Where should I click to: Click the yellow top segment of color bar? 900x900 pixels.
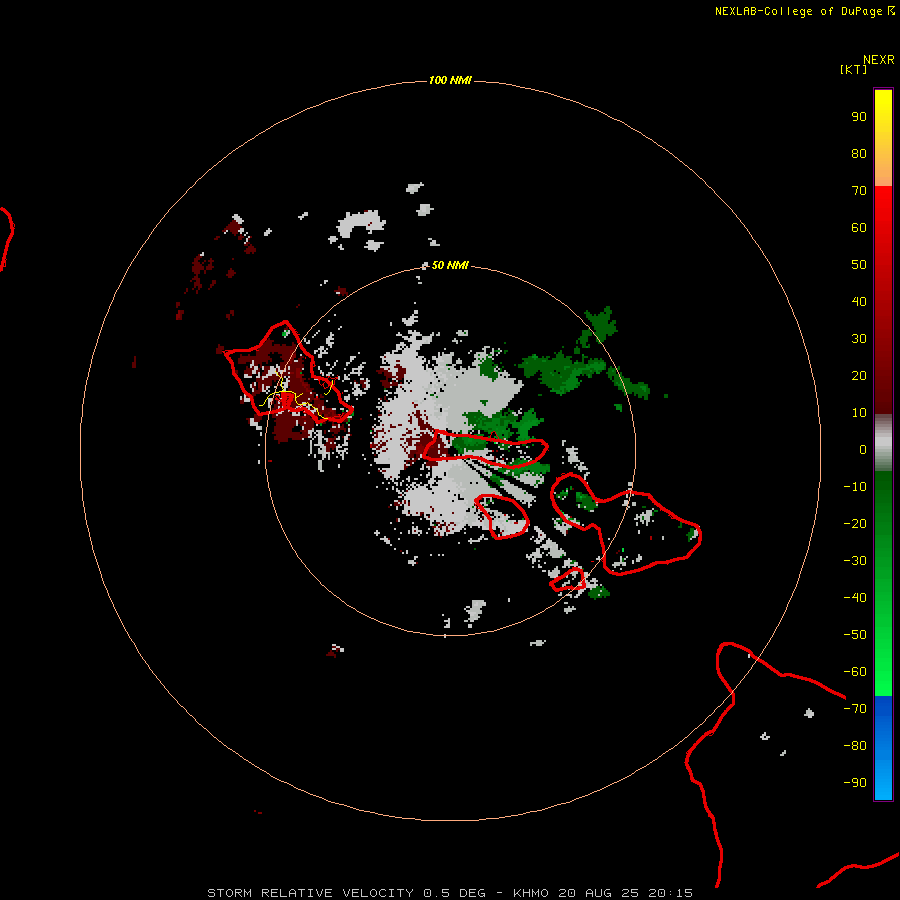[883, 138]
